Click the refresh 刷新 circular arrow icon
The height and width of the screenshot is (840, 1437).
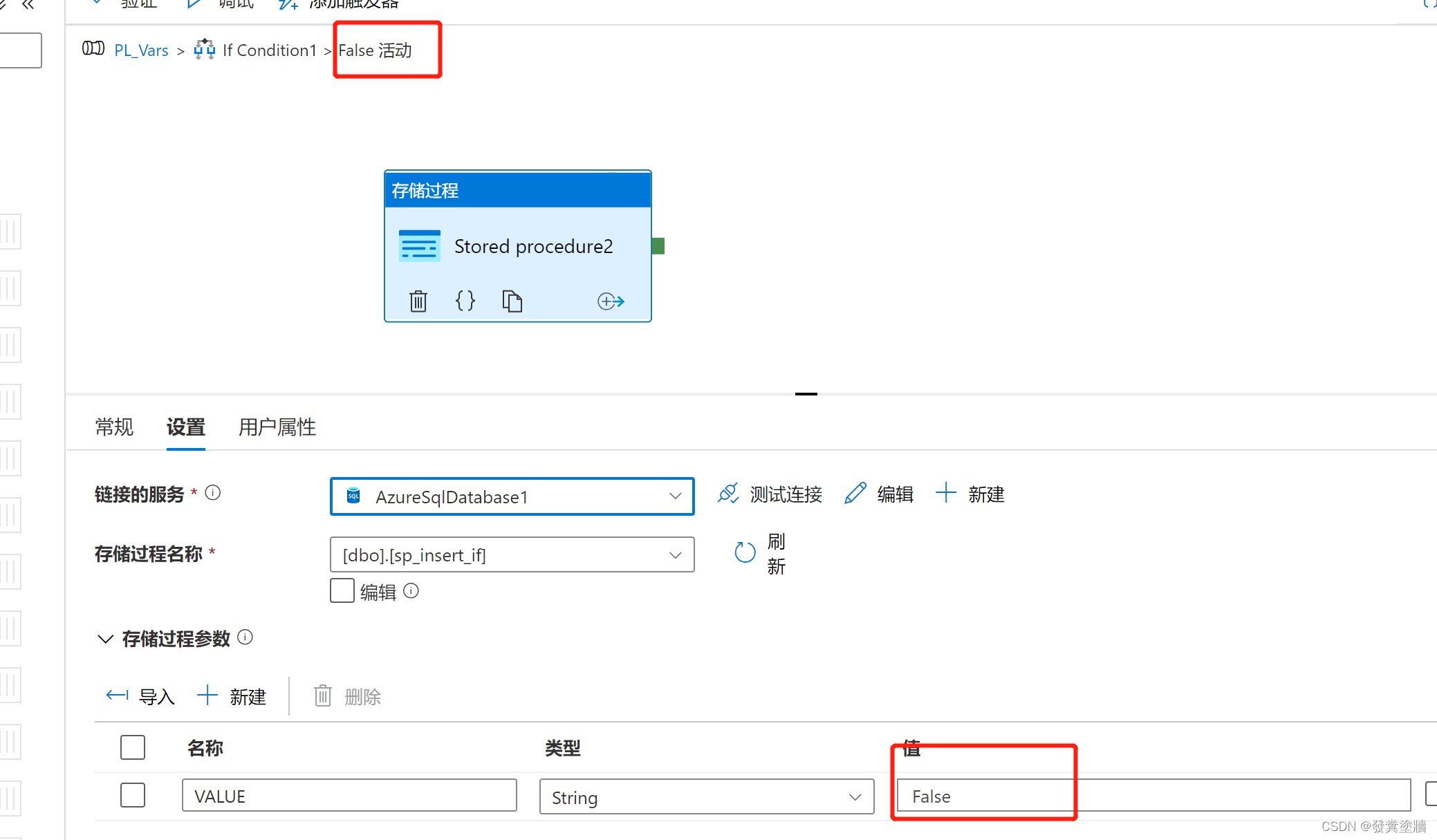pos(745,552)
